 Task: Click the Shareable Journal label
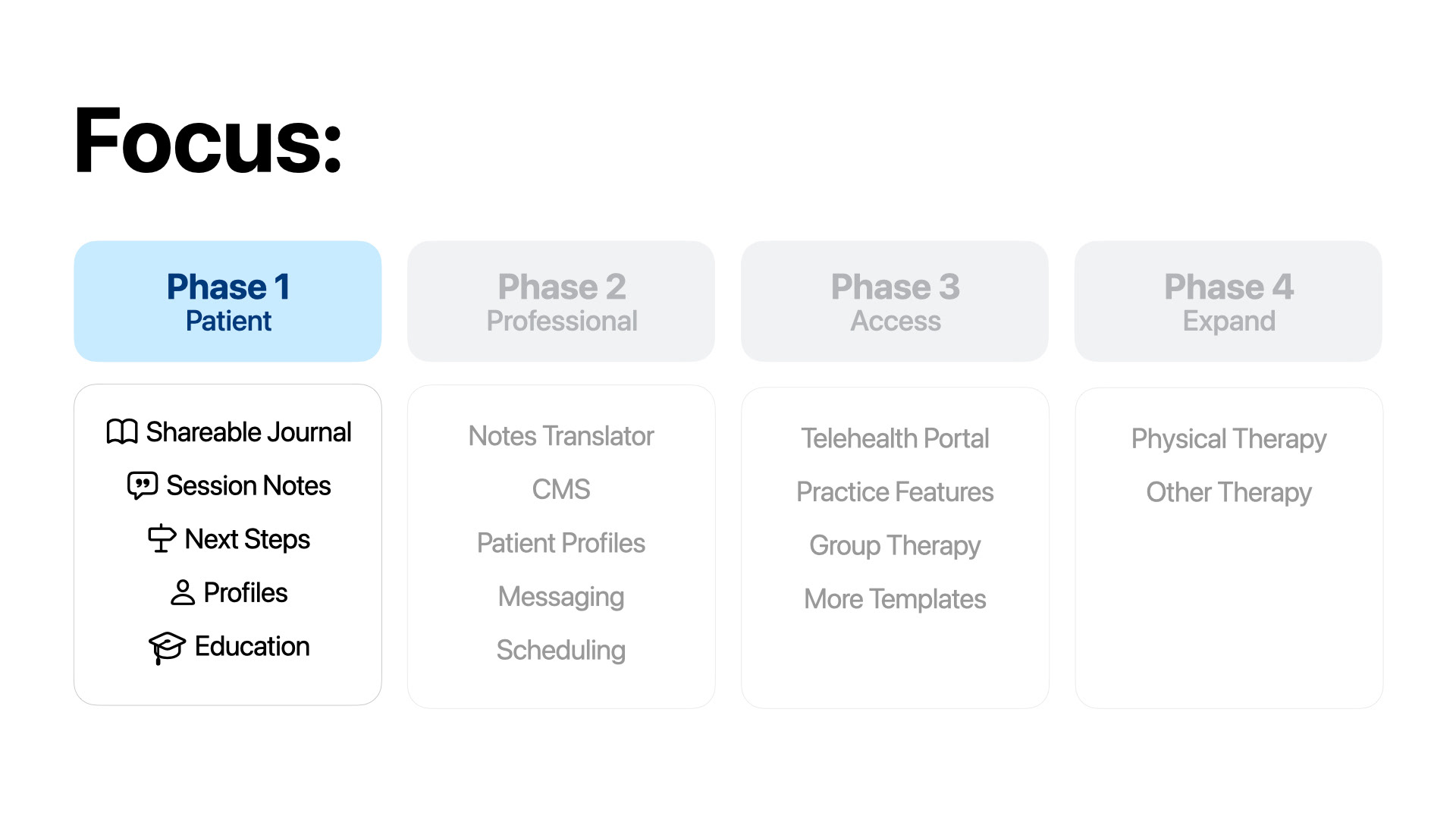pos(249,432)
